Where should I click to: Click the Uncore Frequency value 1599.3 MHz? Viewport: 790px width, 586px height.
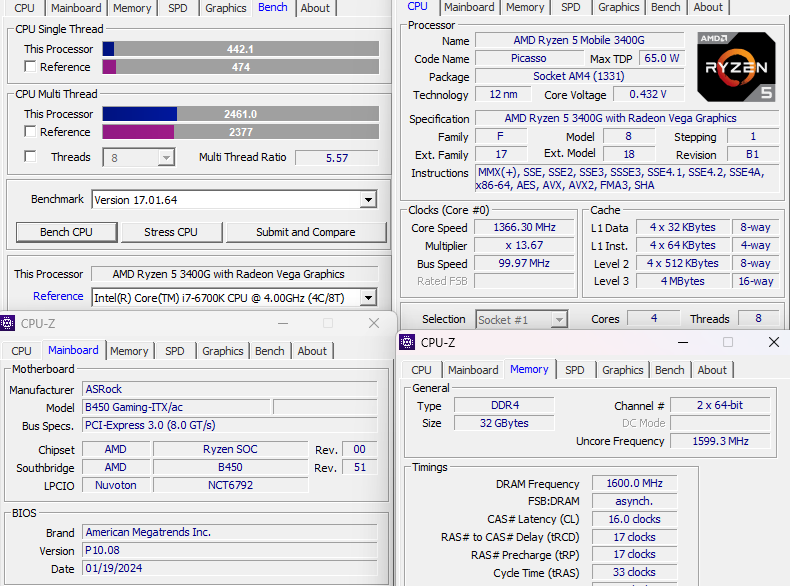point(720,441)
